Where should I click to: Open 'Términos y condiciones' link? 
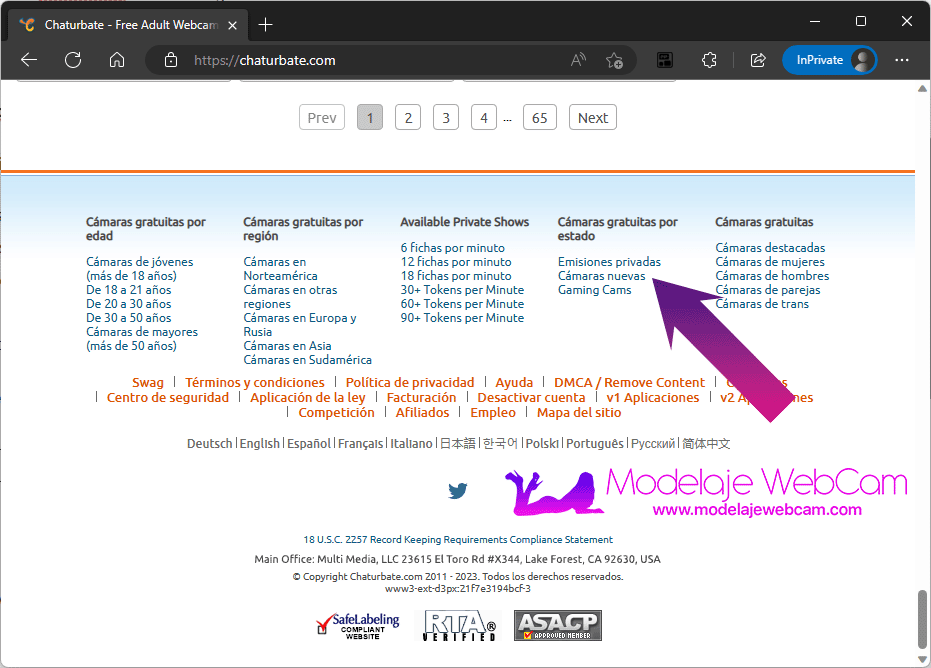[255, 382]
